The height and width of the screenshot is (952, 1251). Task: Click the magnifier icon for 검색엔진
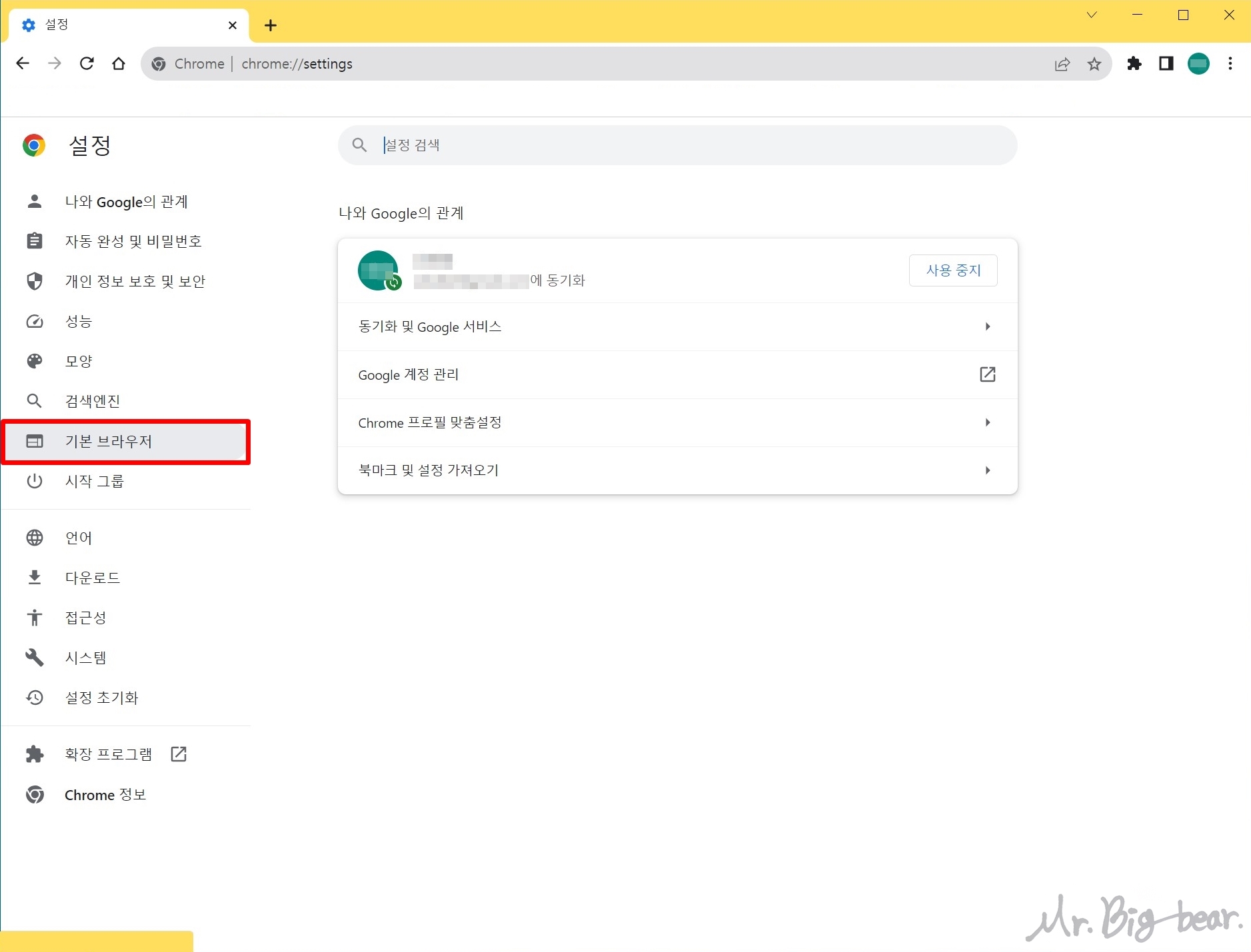point(35,401)
